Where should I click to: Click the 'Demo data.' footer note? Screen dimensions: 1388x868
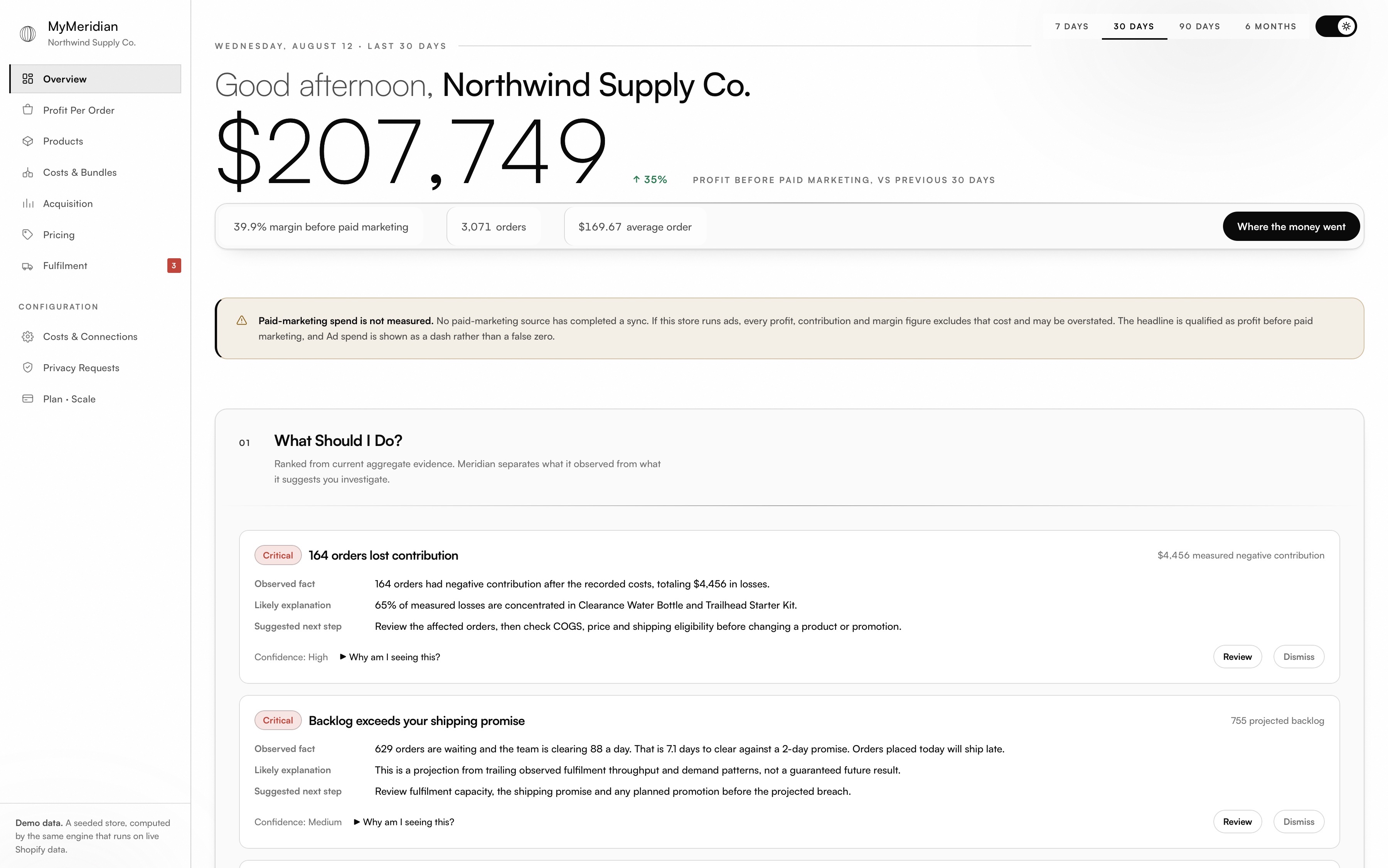[93, 836]
